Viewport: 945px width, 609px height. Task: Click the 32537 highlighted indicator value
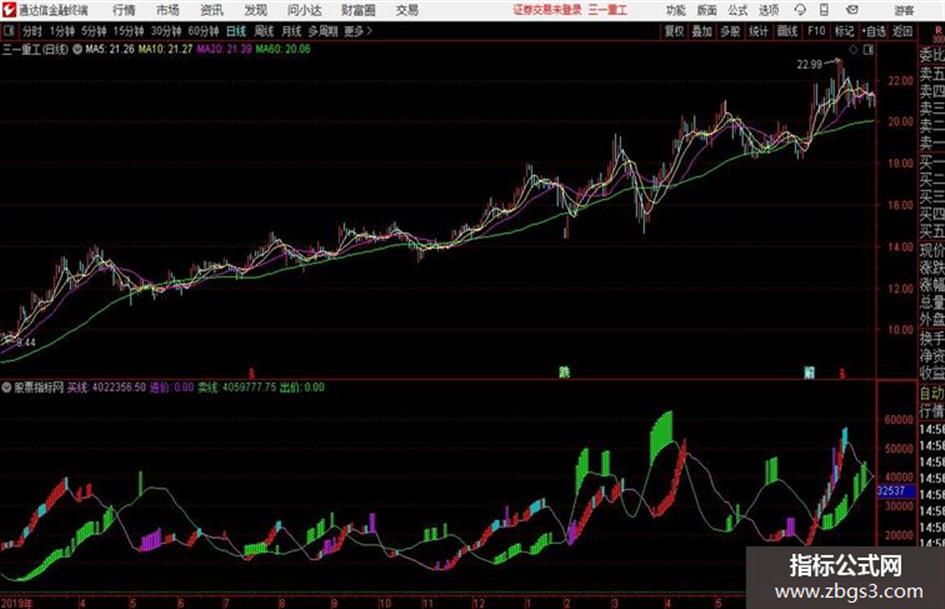pos(891,491)
